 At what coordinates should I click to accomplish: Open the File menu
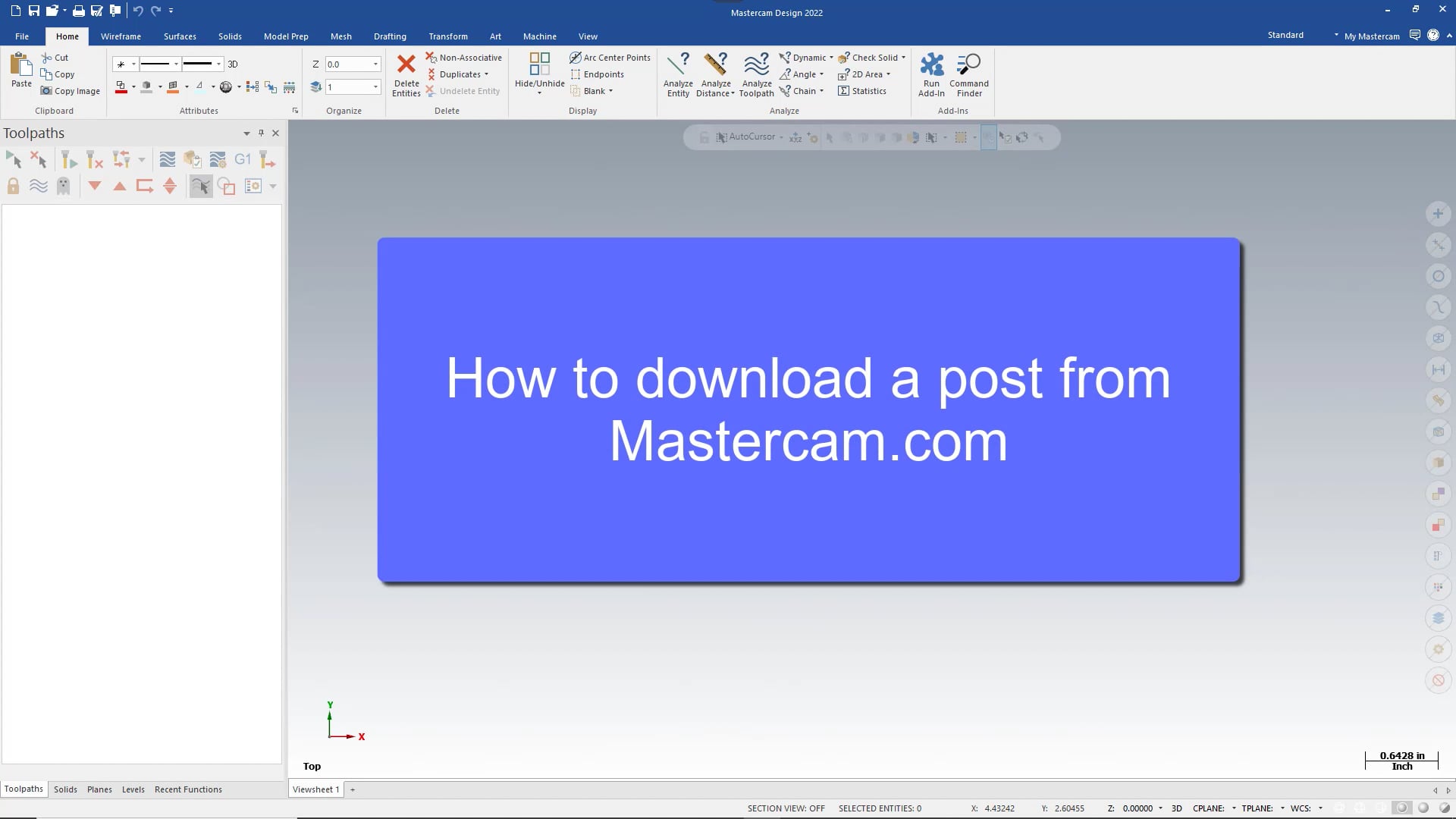[x=22, y=36]
